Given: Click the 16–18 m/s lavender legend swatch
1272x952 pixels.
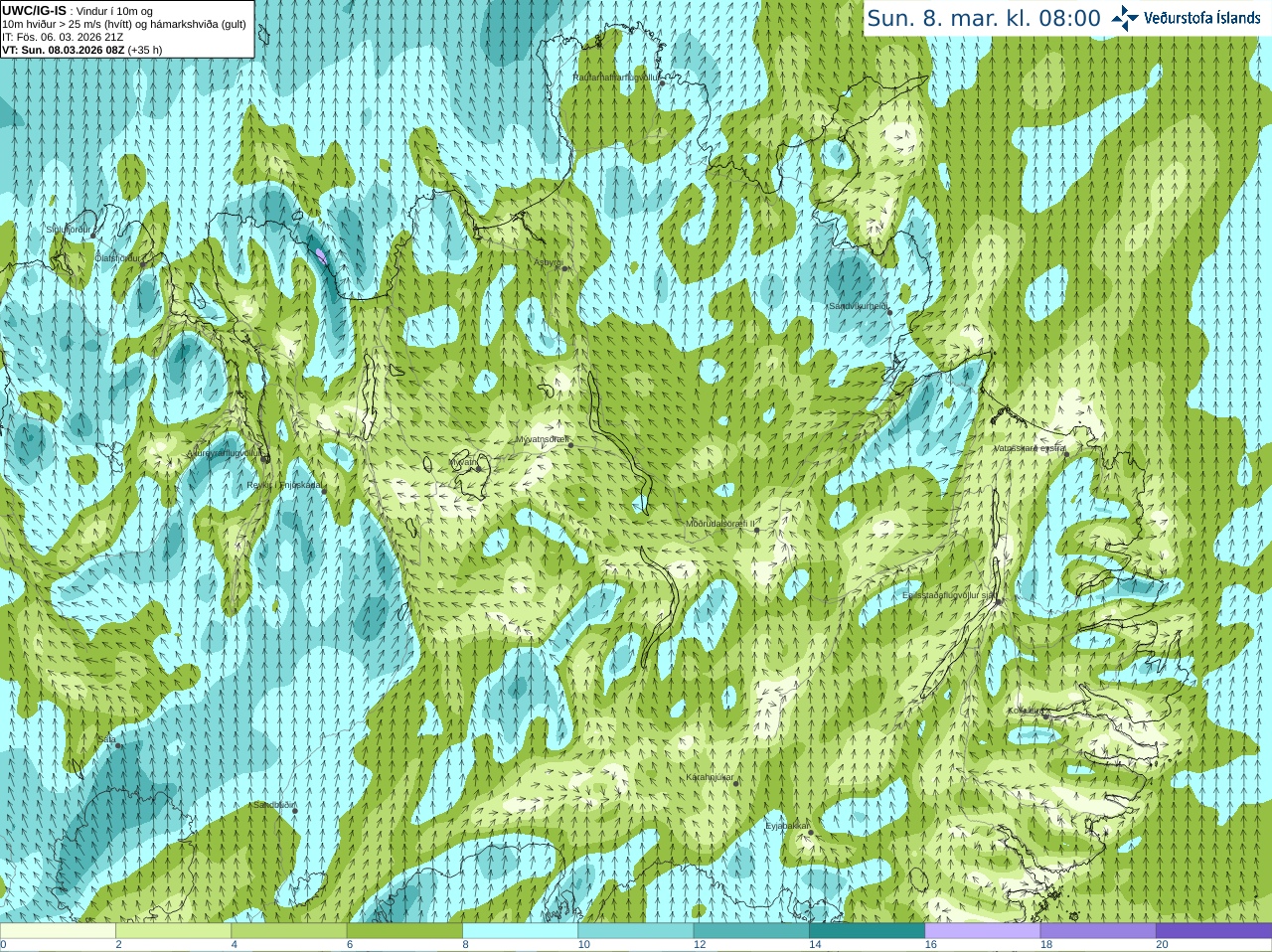Looking at the screenshot, I should coord(983,931).
